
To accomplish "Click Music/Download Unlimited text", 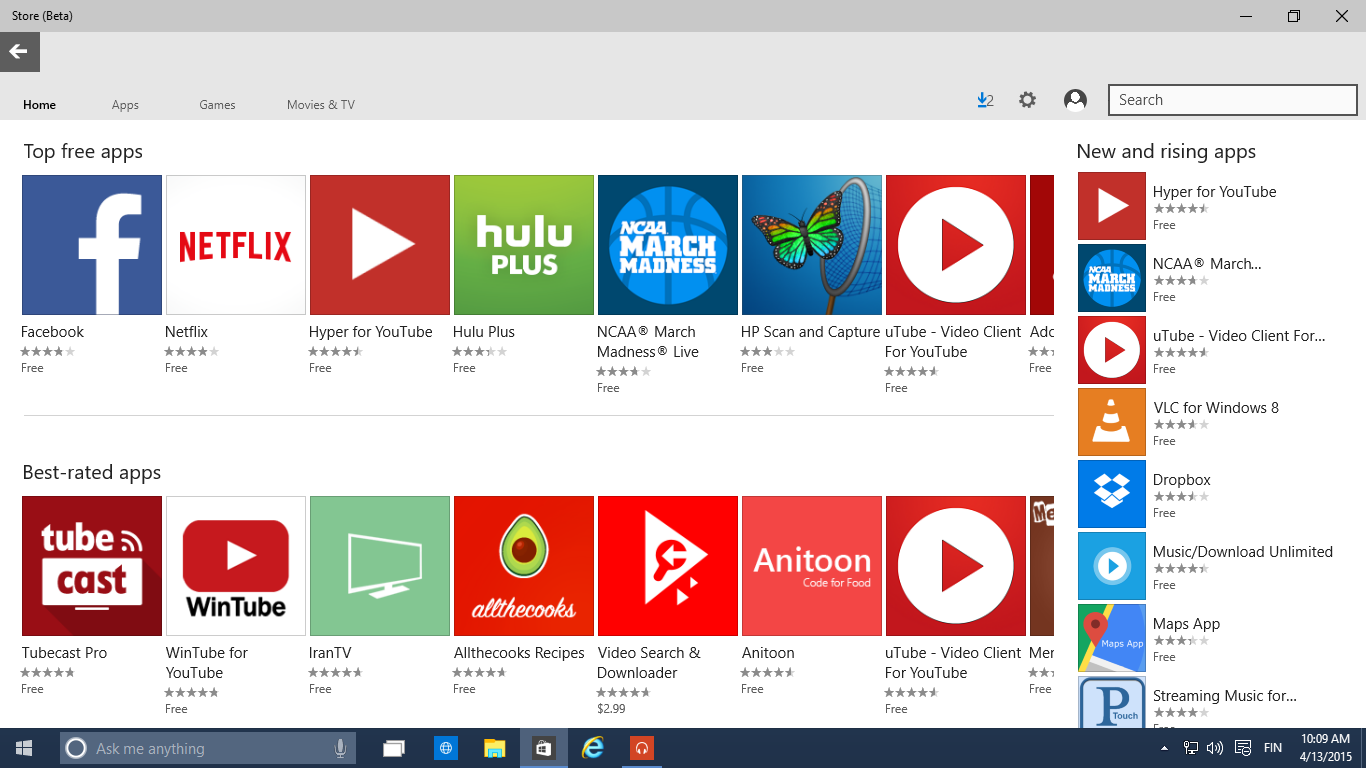I will point(1243,552).
